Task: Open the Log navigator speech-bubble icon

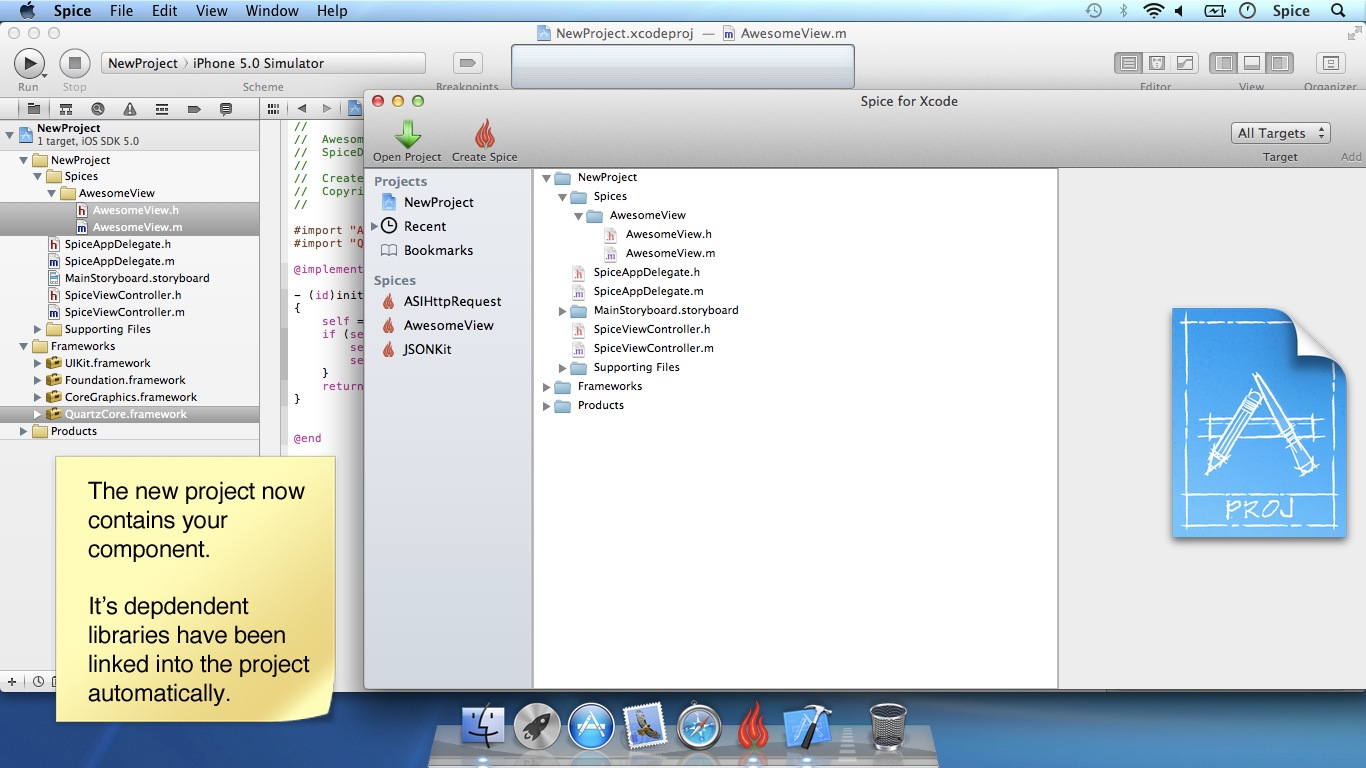Action: pos(226,109)
